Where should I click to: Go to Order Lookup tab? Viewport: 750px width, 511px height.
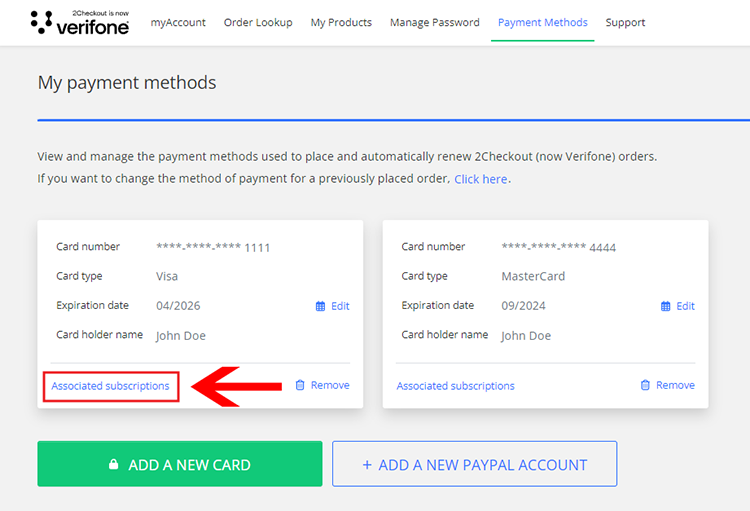coord(258,22)
